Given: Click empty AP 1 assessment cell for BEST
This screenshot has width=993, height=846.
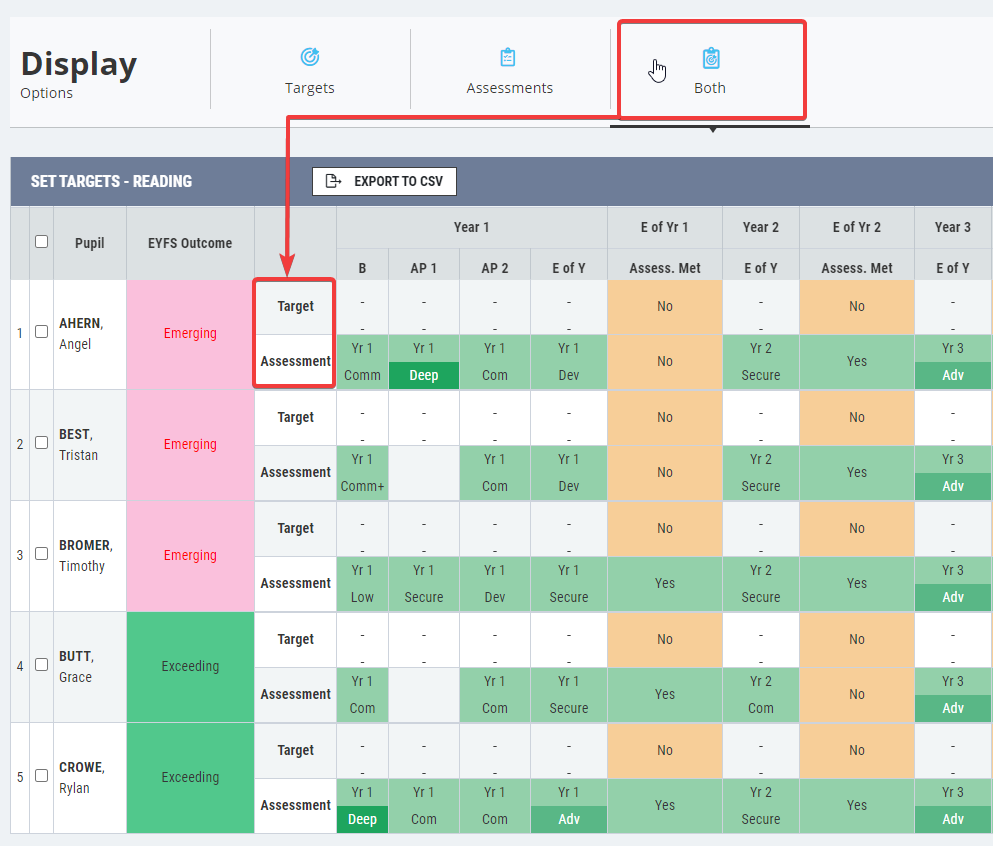Looking at the screenshot, I should coord(424,472).
